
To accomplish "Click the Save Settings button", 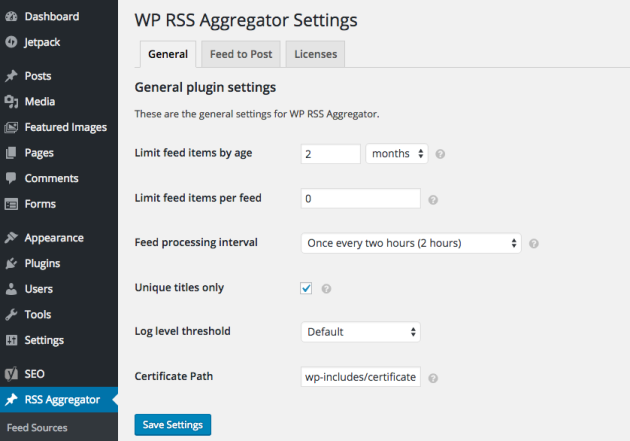I will 173,425.
